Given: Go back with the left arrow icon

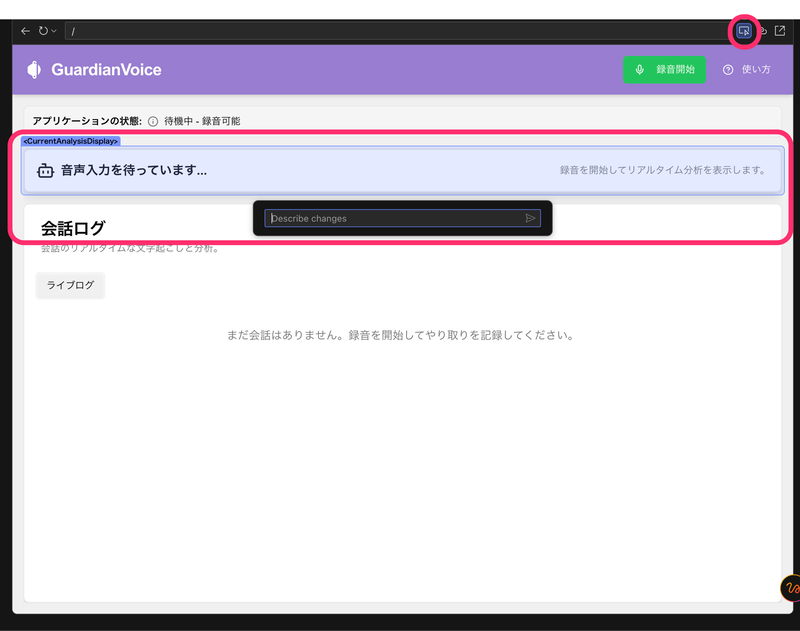Looking at the screenshot, I should (x=26, y=31).
